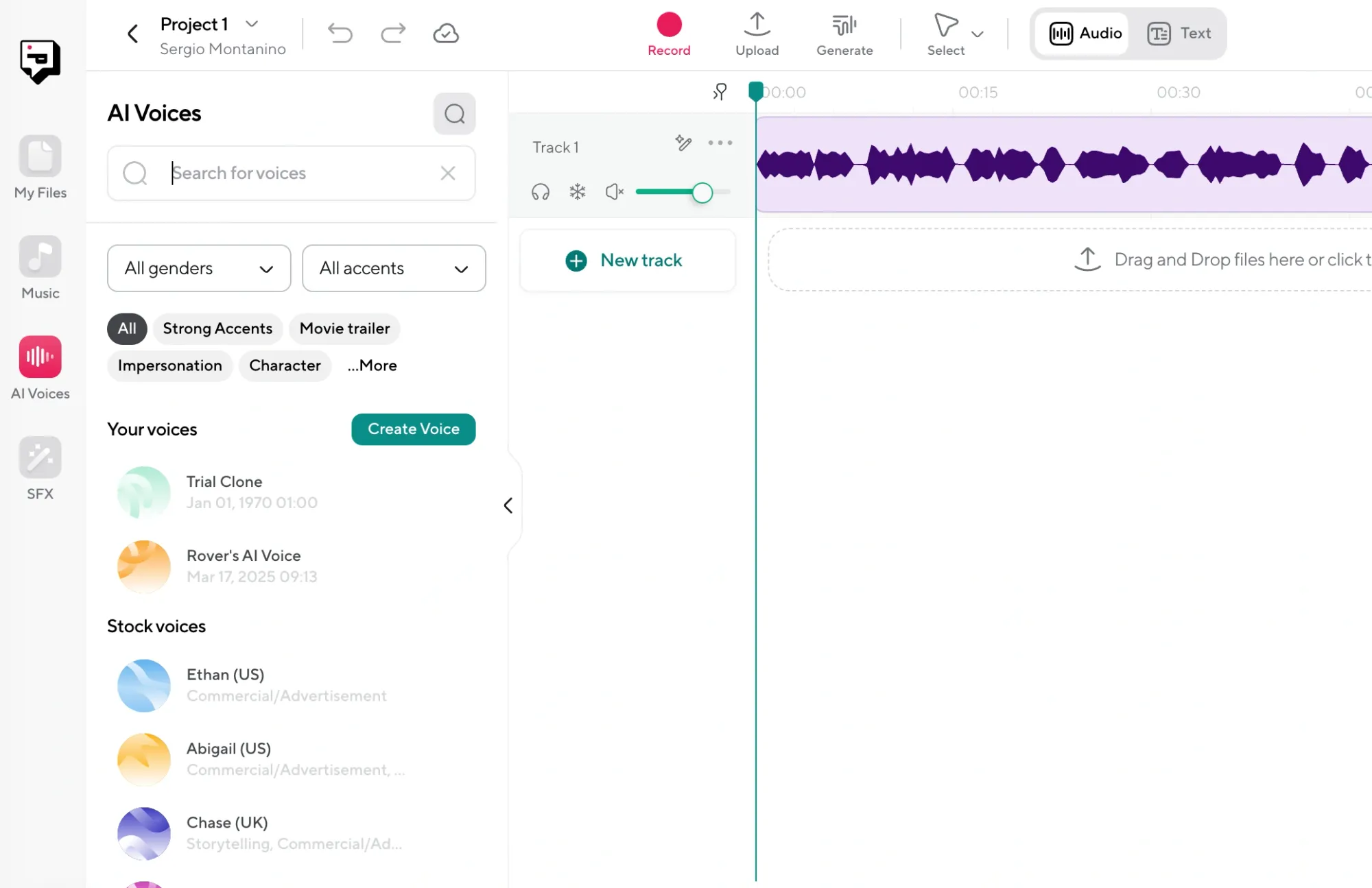The image size is (1372, 888).
Task: Open the Generate tool
Action: point(844,33)
